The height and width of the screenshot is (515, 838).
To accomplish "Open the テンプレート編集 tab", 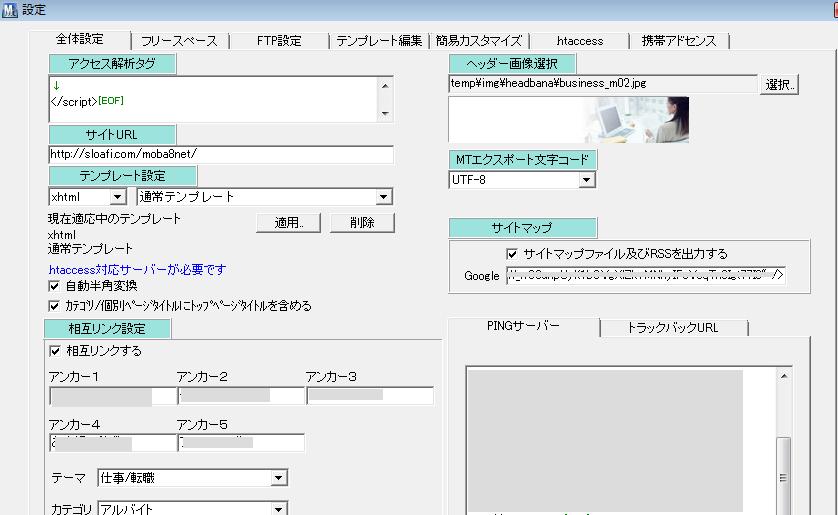I will coord(379,41).
